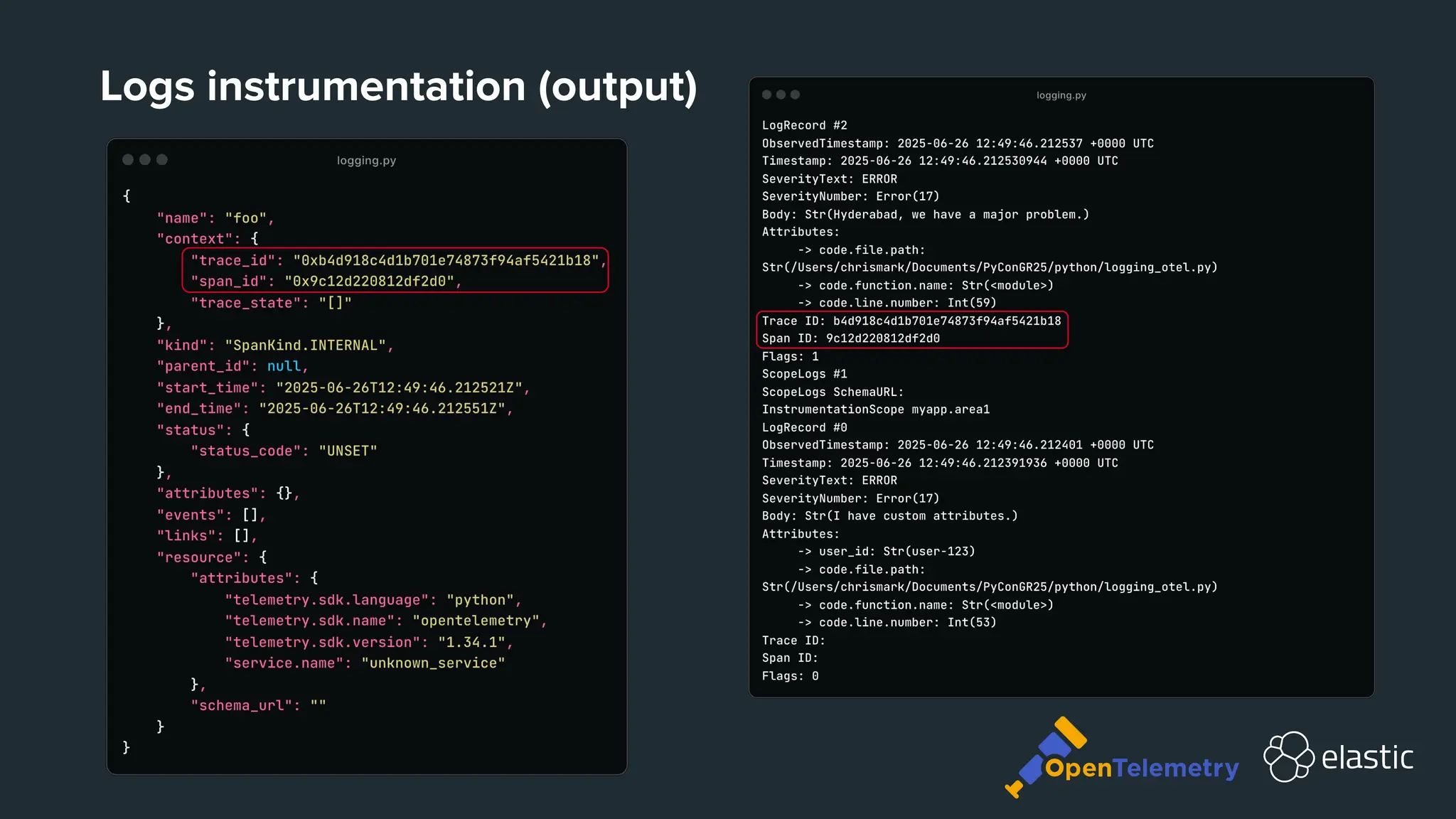The image size is (1456, 819).
Task: Select Span ID 9c12d220812df2d0 in log output
Action: coord(882,338)
